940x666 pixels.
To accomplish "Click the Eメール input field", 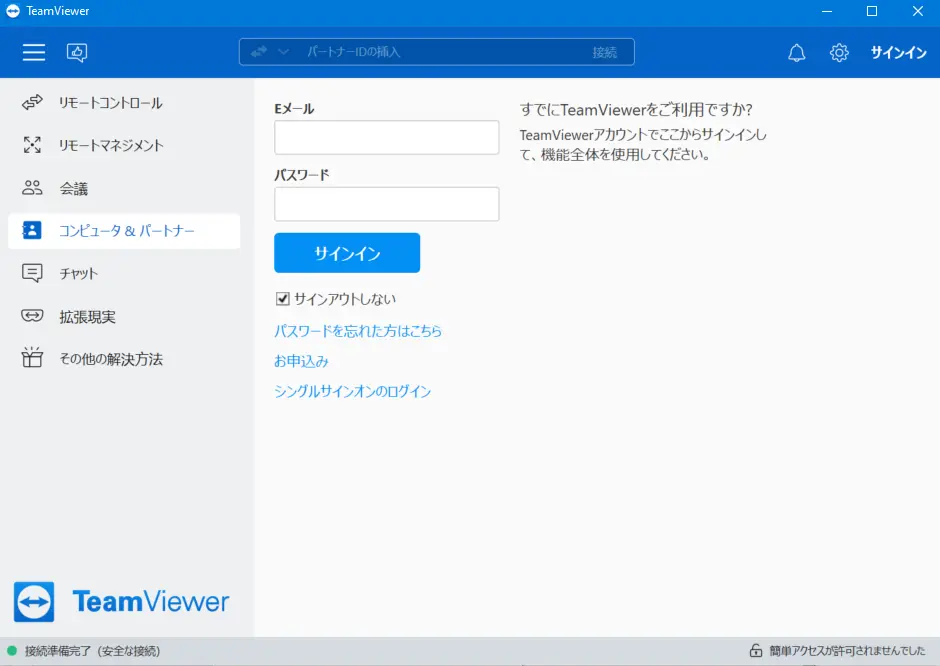I will [387, 137].
